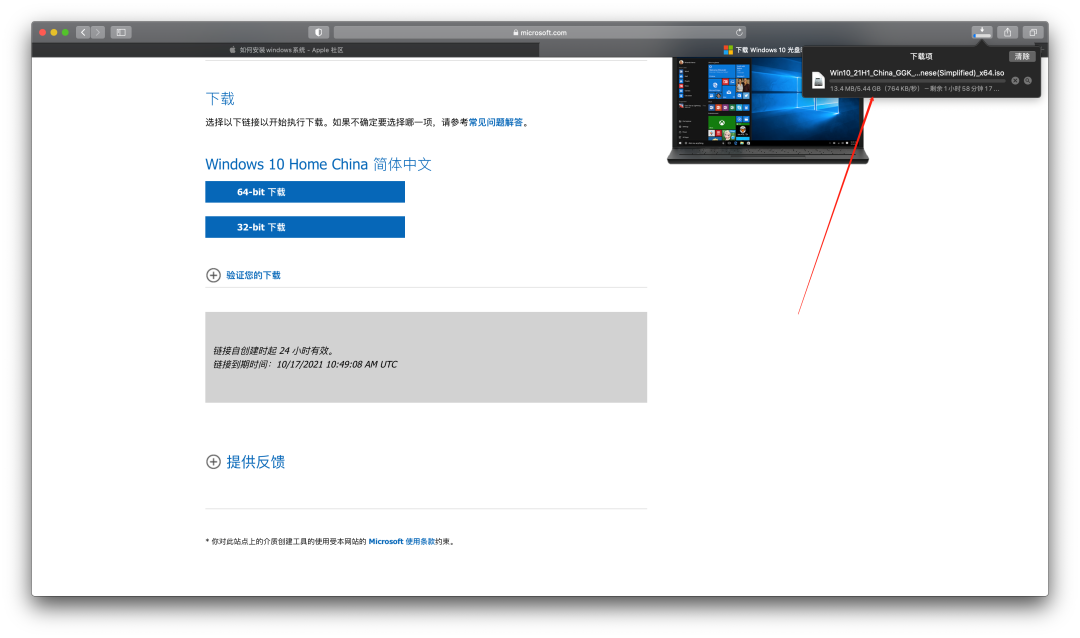The image size is (1080, 638).
Task: Reload the page with refresh icon
Action: (739, 32)
